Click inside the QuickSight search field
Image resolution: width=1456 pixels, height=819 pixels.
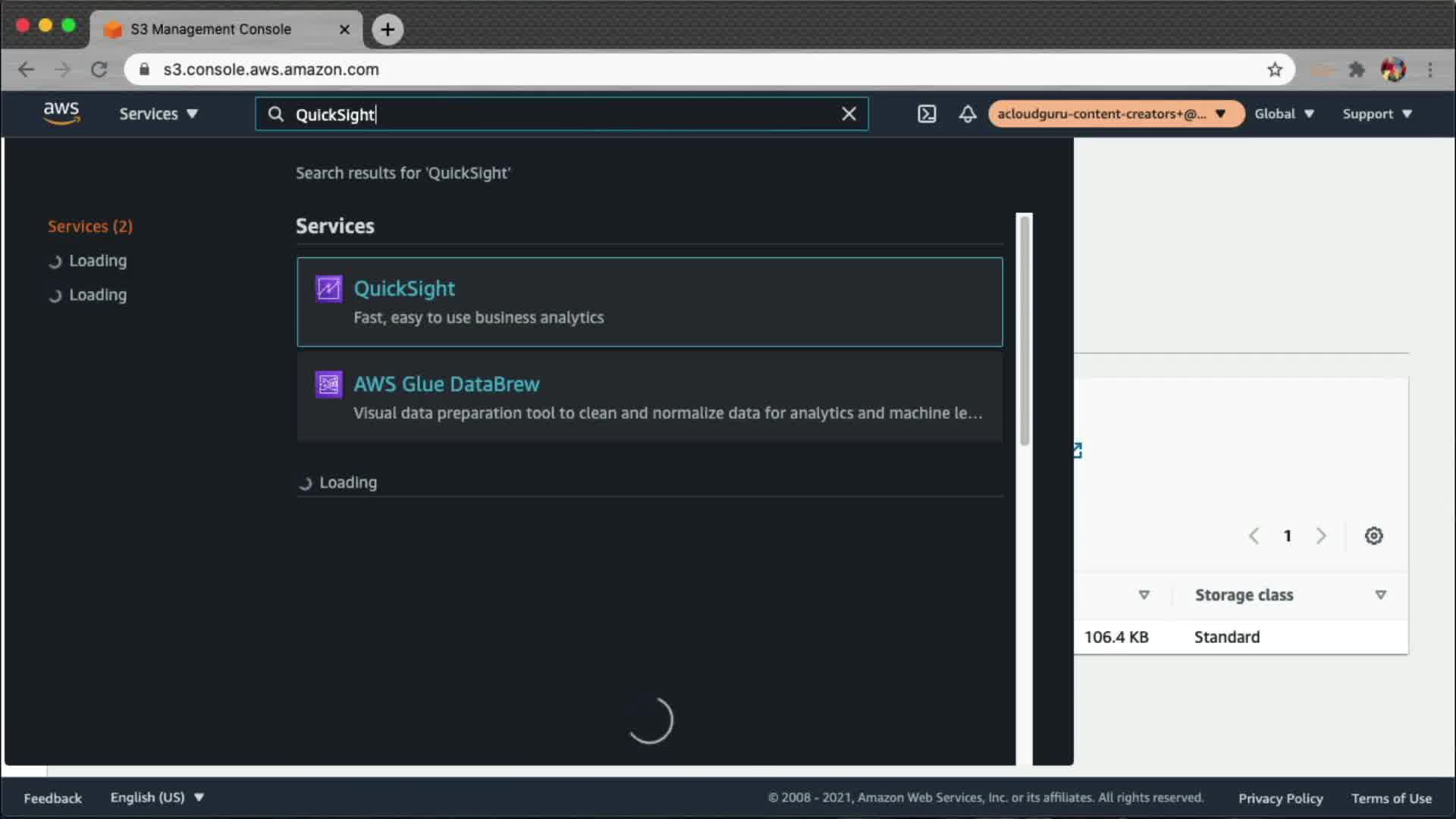pos(561,115)
